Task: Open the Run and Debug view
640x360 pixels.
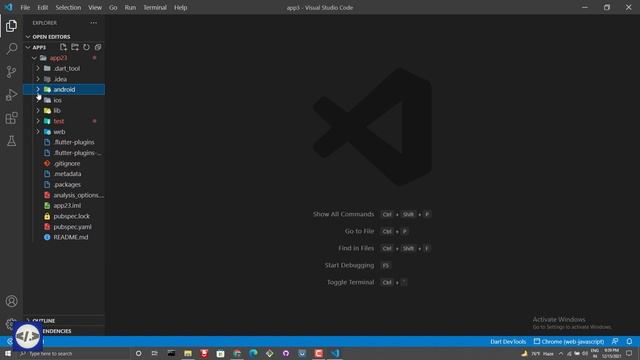Action: [11, 95]
